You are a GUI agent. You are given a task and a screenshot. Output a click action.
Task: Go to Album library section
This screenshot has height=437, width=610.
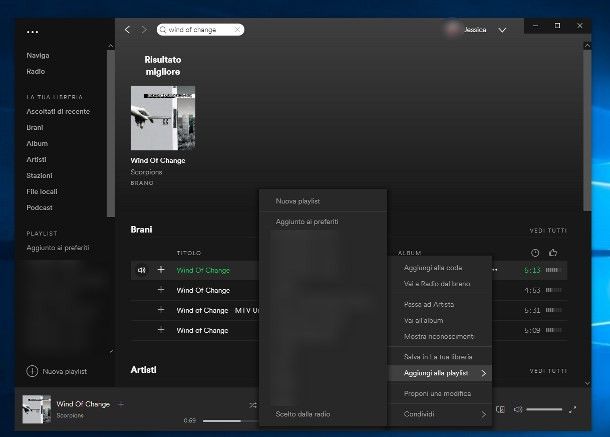(37, 143)
